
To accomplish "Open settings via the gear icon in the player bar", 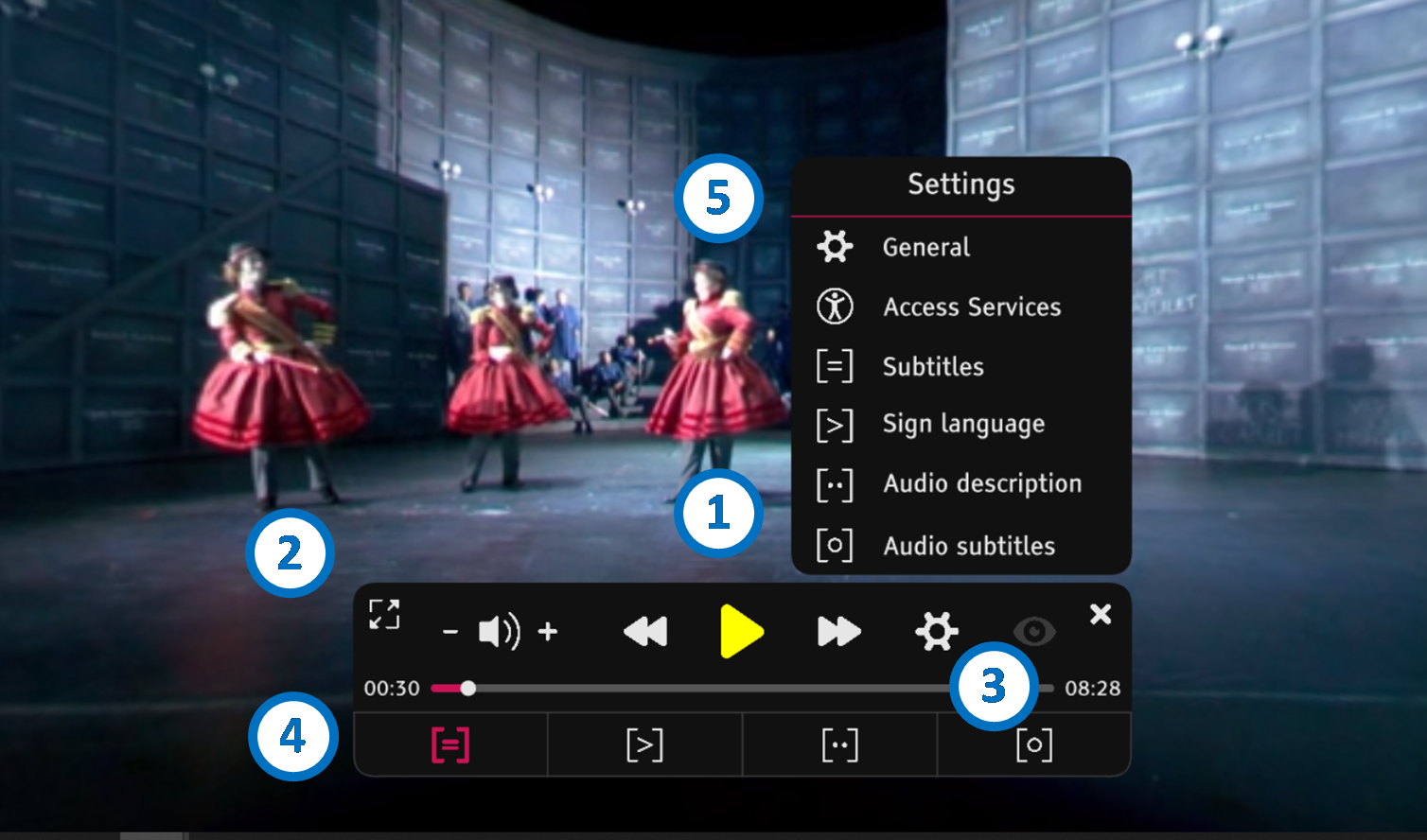I will (936, 631).
